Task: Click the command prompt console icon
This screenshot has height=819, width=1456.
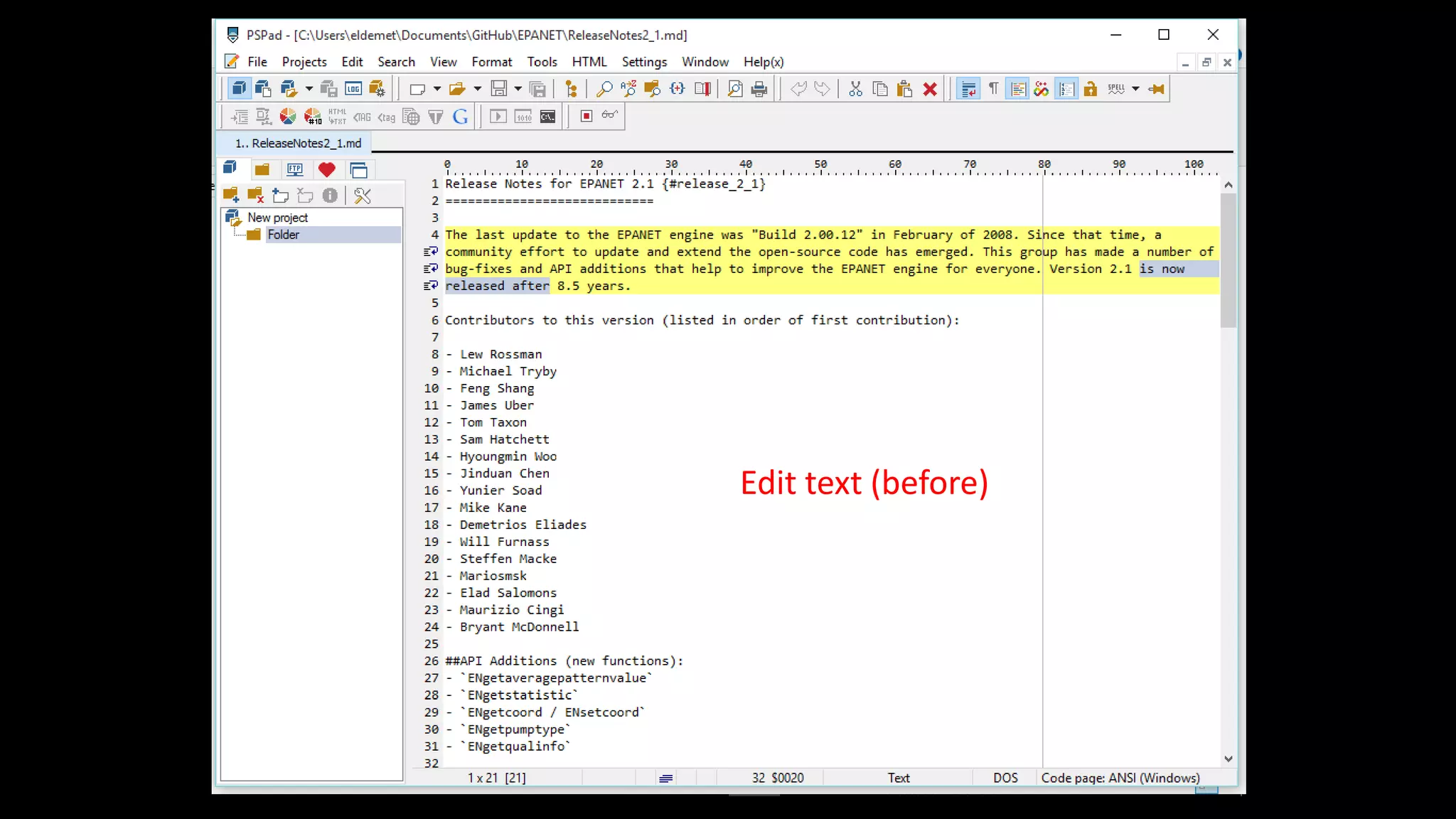Action: (547, 116)
